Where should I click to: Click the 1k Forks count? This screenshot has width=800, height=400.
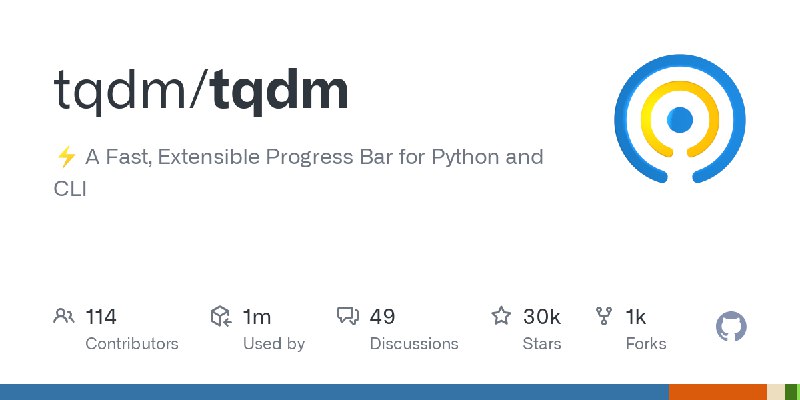pos(636,317)
